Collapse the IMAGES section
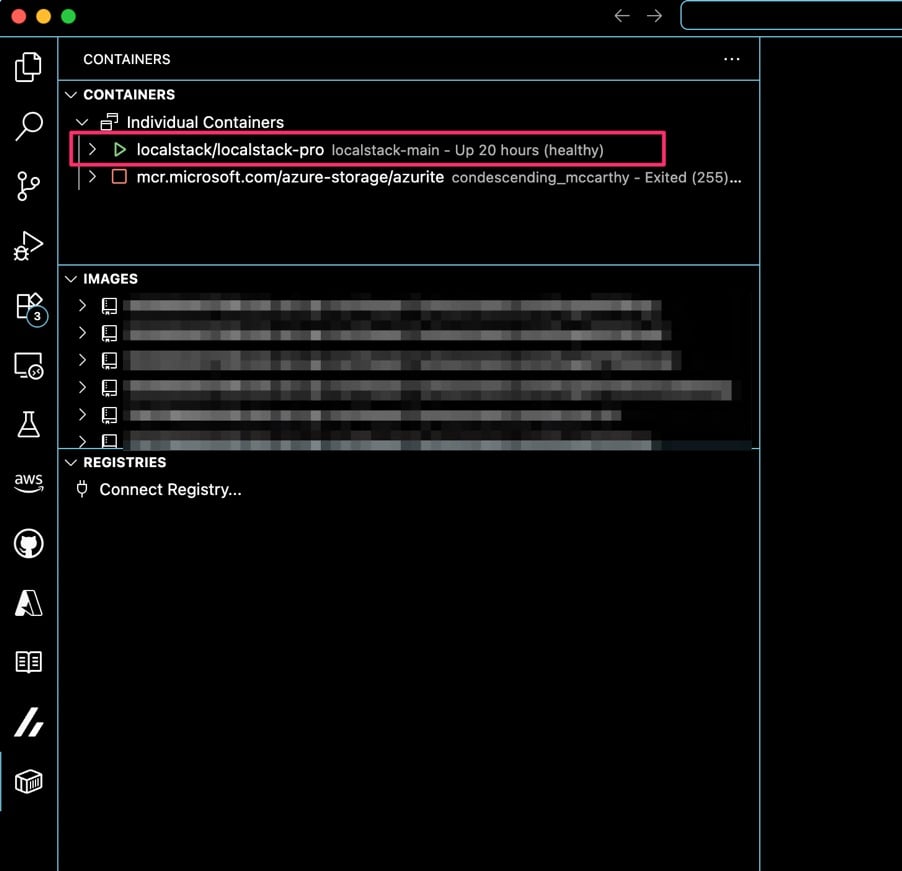 pyautogui.click(x=71, y=279)
